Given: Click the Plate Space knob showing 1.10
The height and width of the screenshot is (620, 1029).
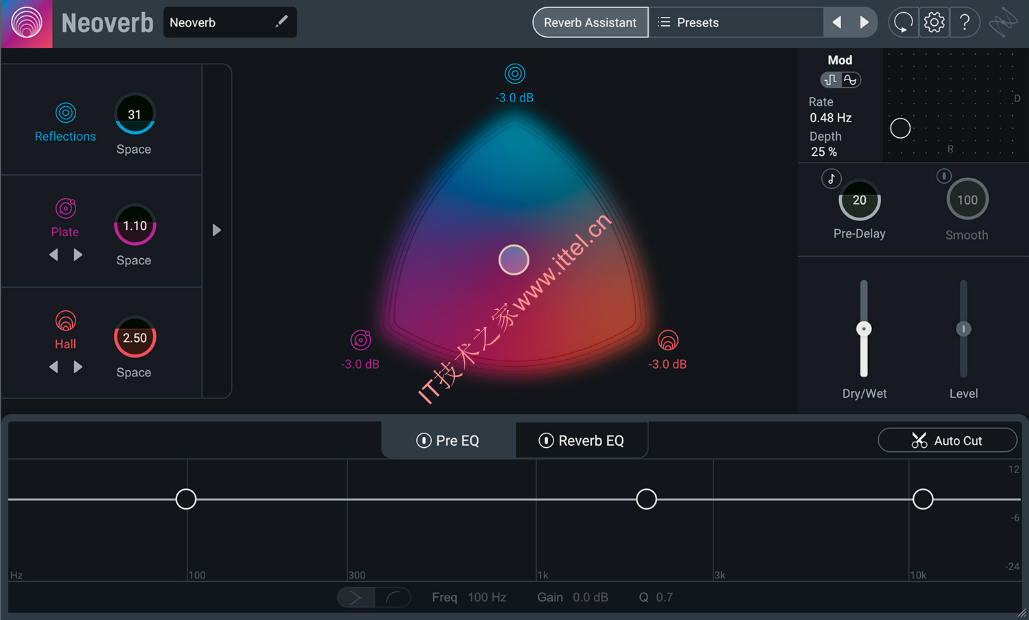Looking at the screenshot, I should pyautogui.click(x=135, y=225).
